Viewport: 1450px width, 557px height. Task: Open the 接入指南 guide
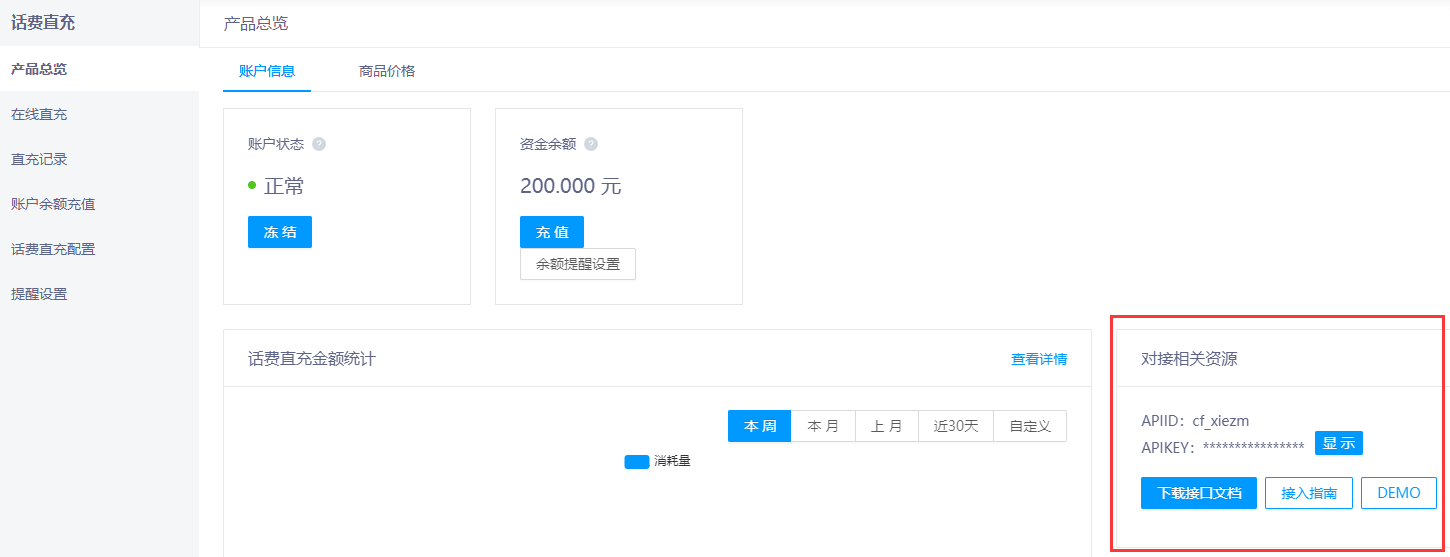(1308, 493)
